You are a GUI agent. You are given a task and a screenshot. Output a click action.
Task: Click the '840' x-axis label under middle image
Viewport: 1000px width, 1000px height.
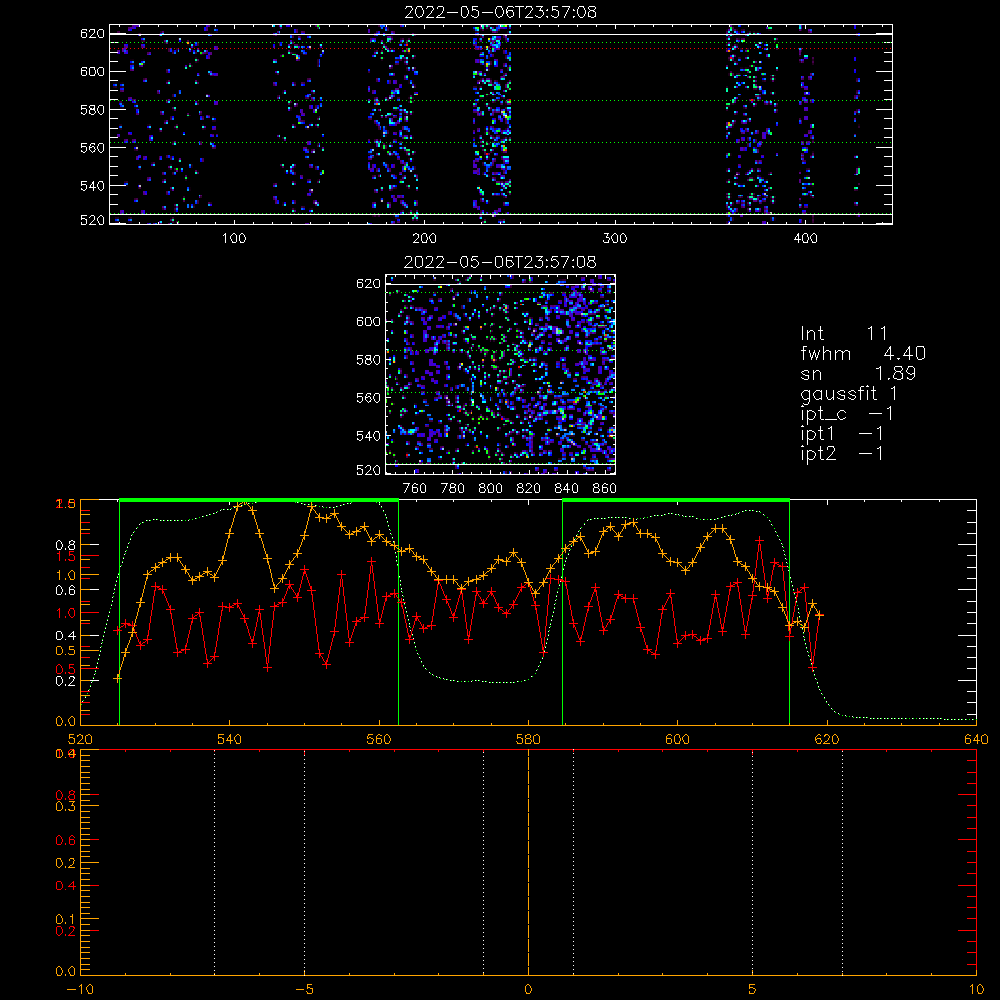coord(566,489)
